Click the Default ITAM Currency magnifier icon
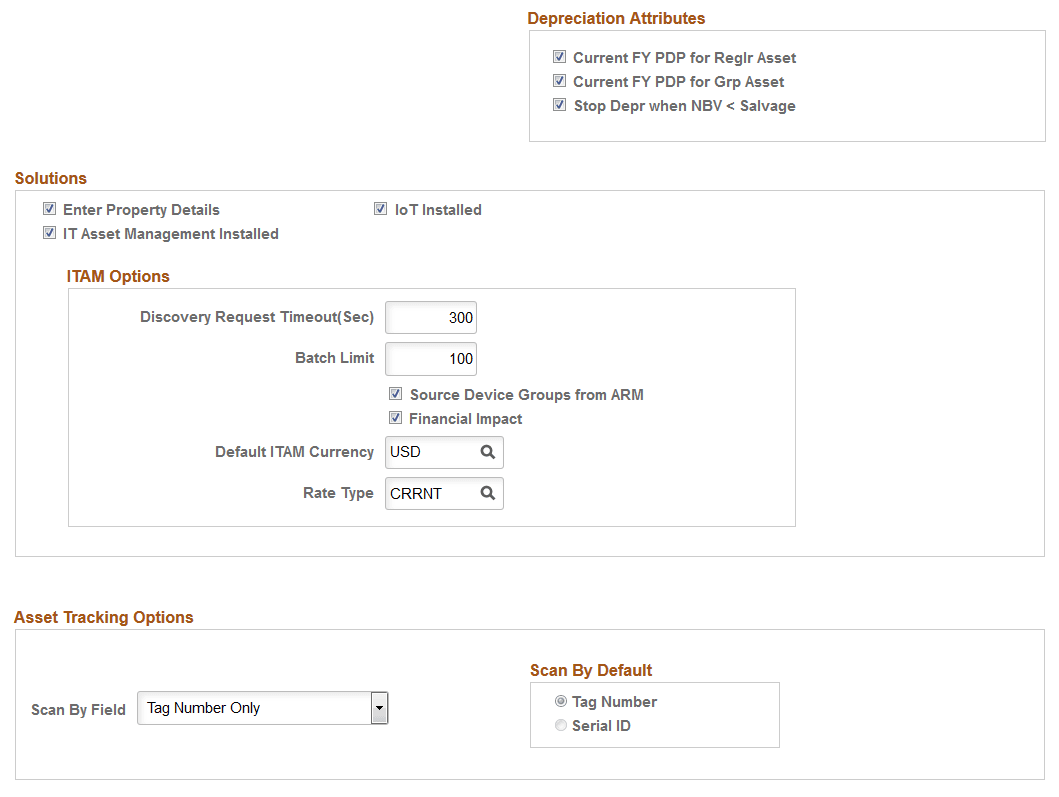 tap(488, 452)
